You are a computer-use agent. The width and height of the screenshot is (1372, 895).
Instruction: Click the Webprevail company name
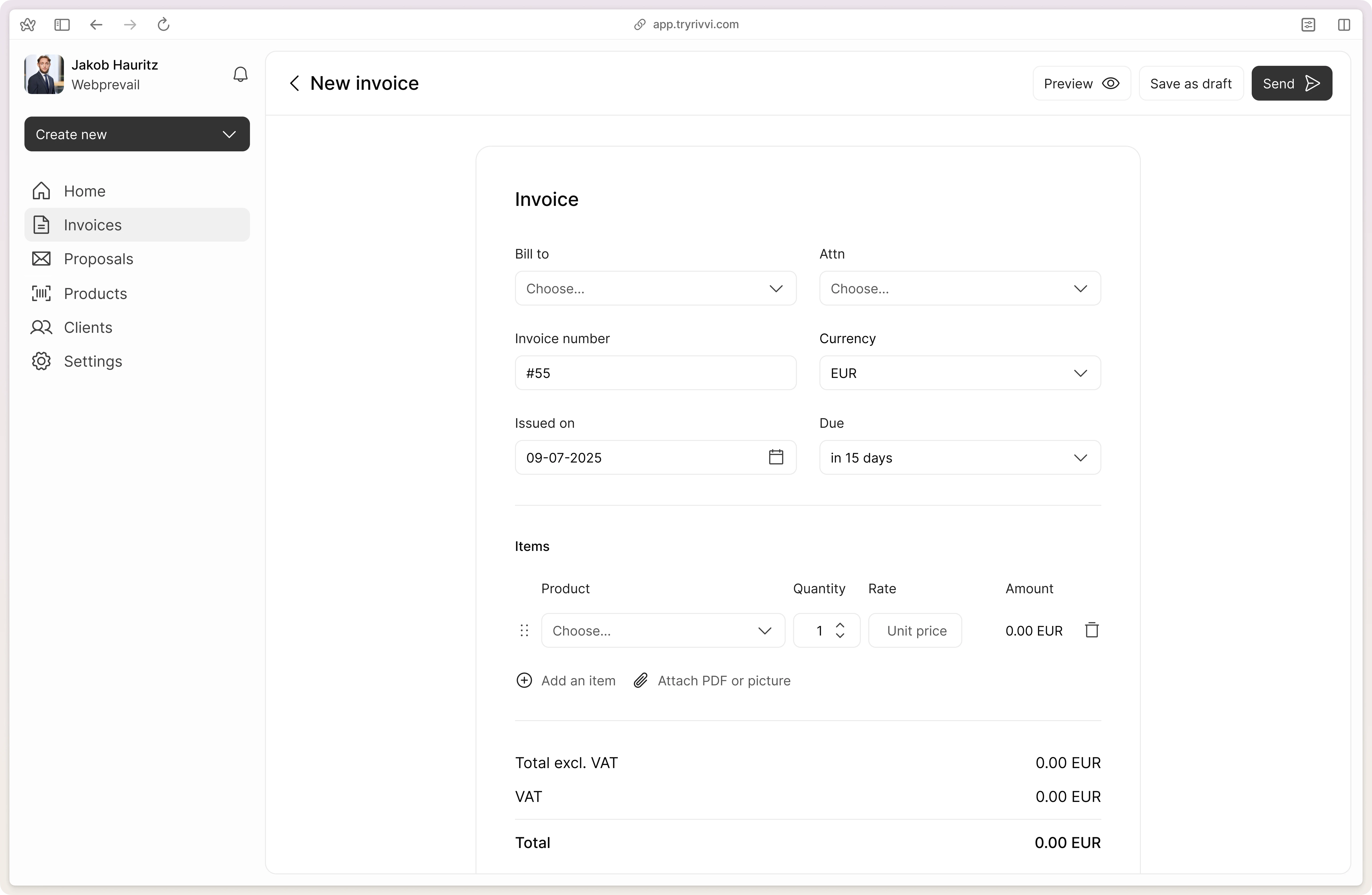coord(105,85)
